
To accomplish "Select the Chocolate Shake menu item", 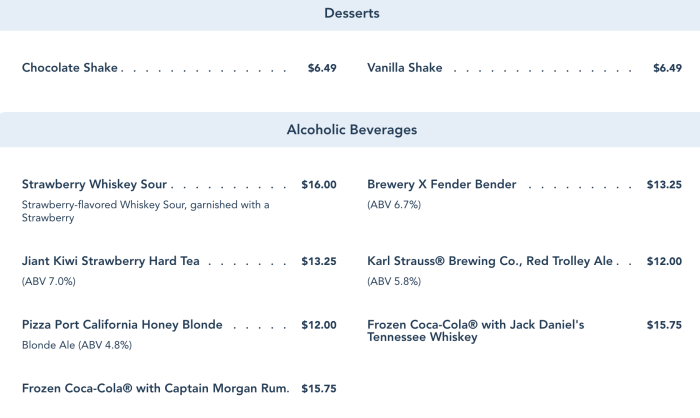I will point(70,68).
